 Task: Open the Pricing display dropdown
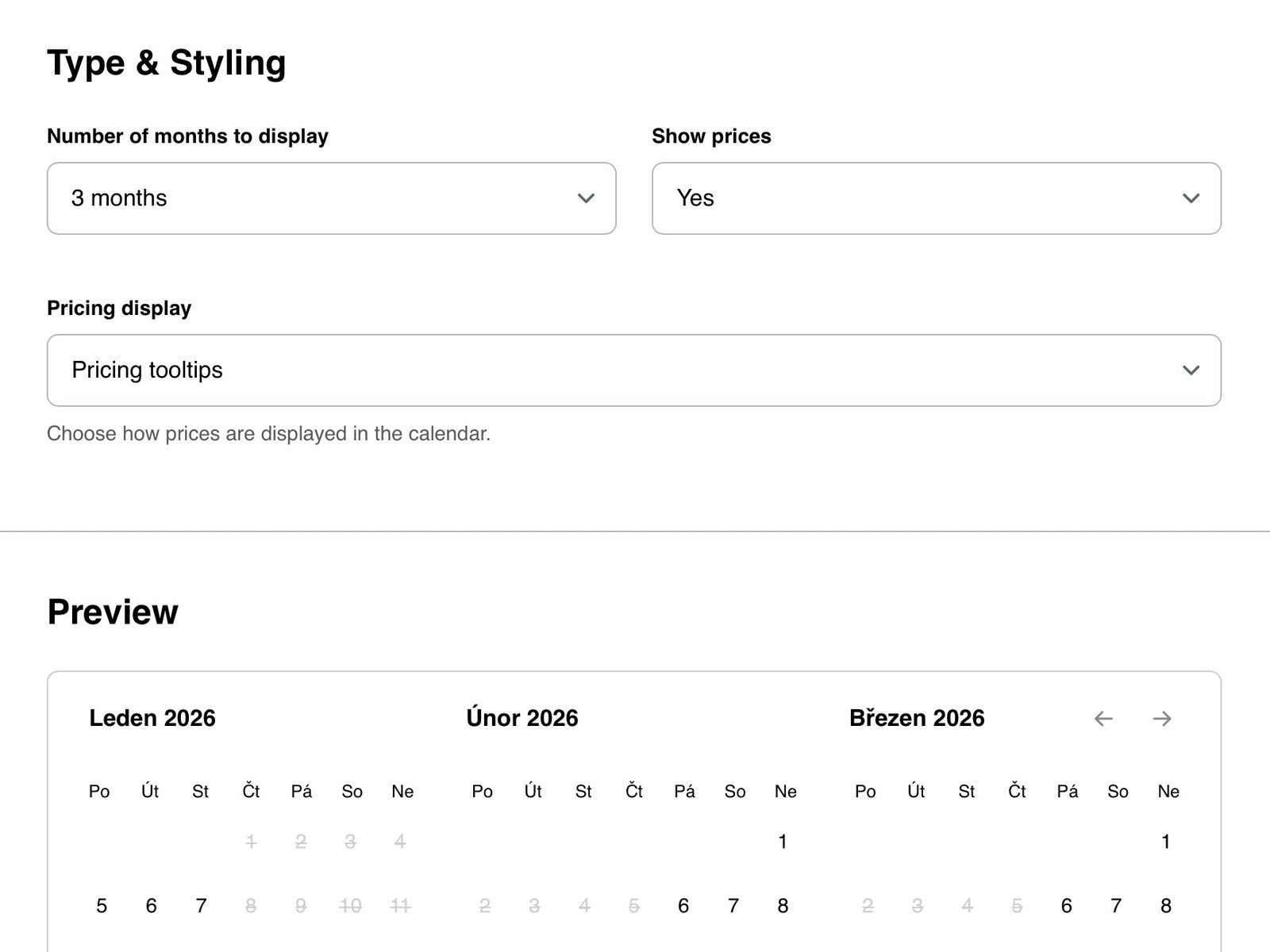point(633,370)
